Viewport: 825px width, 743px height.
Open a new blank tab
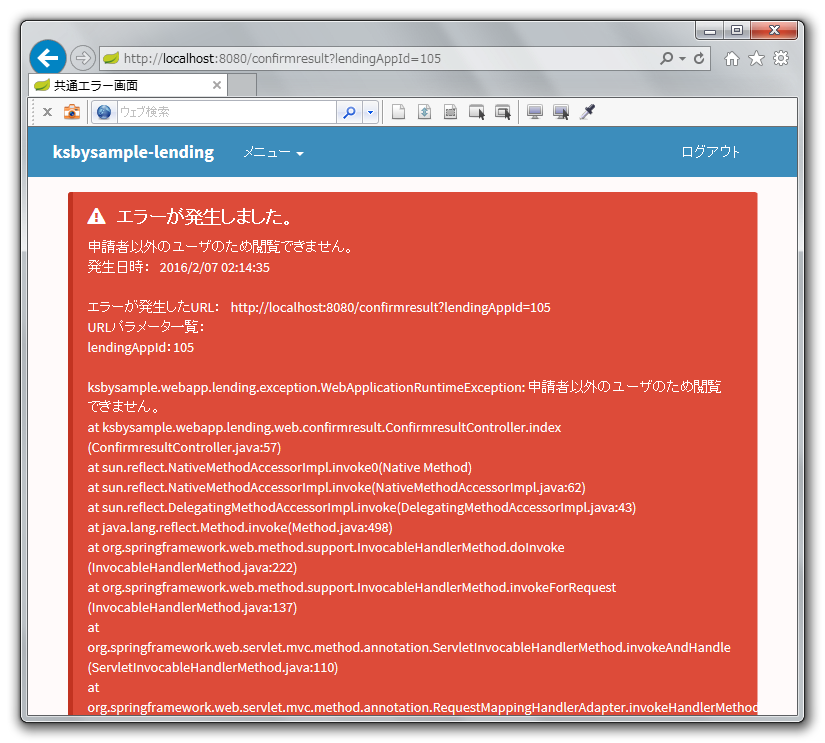[x=242, y=85]
